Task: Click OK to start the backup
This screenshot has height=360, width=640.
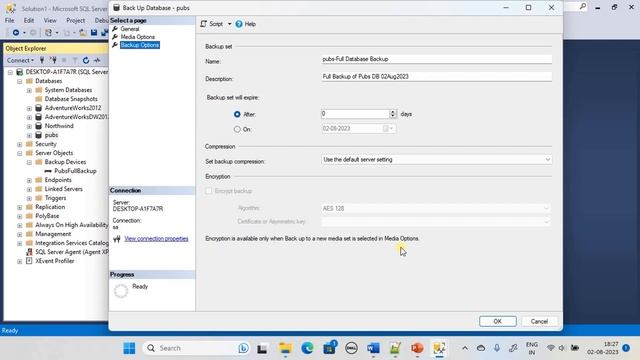Action: tap(498, 322)
